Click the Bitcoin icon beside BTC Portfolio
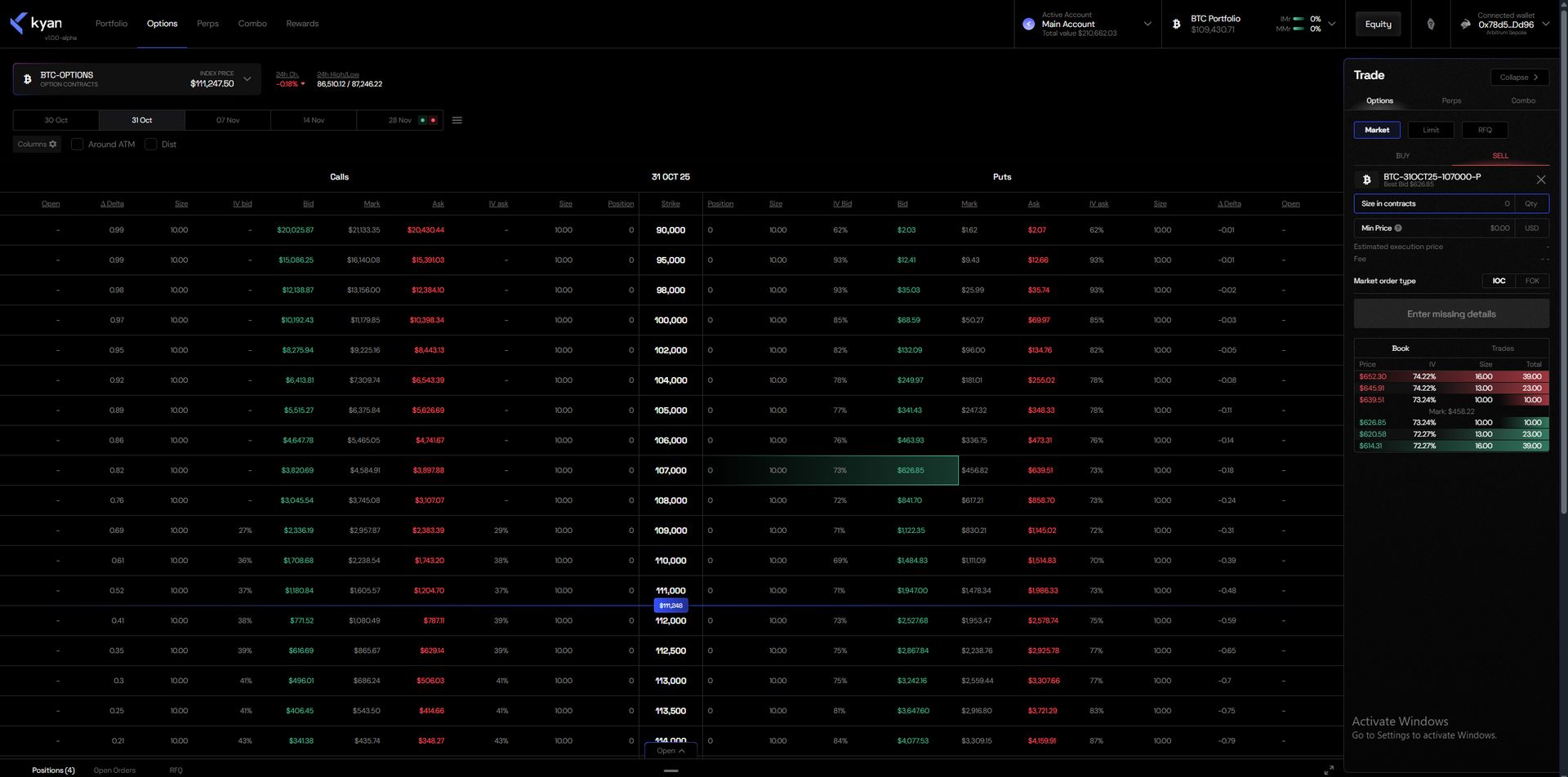This screenshot has width=1568, height=777. [x=1176, y=24]
